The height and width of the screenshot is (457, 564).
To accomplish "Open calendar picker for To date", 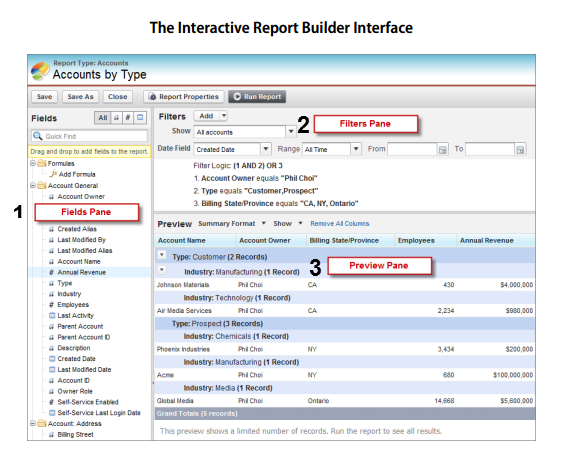I will tap(520, 150).
